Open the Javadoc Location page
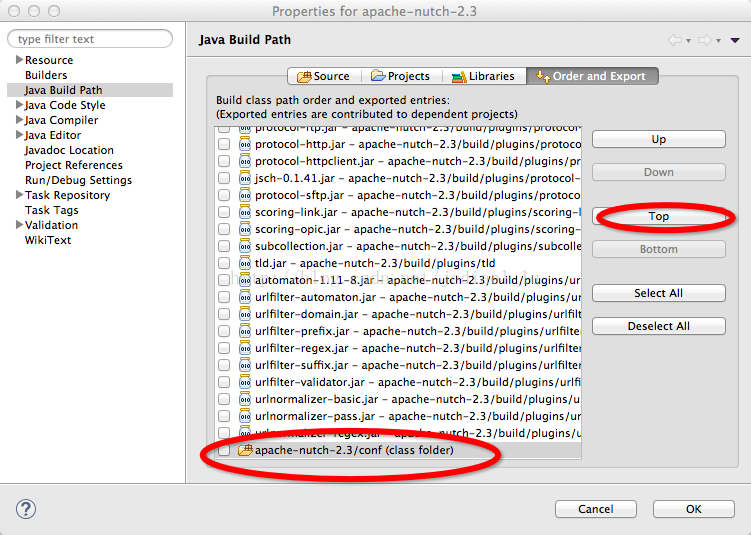The image size is (751, 535). (69, 150)
